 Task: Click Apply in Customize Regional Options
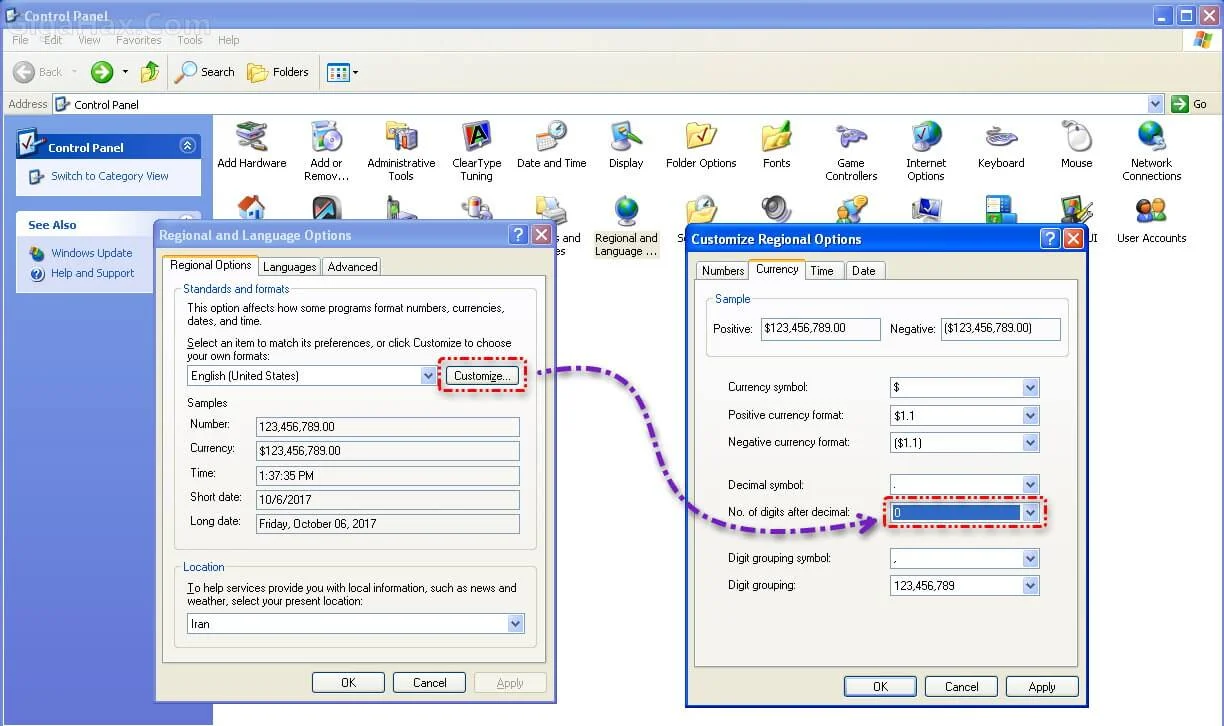(1041, 687)
